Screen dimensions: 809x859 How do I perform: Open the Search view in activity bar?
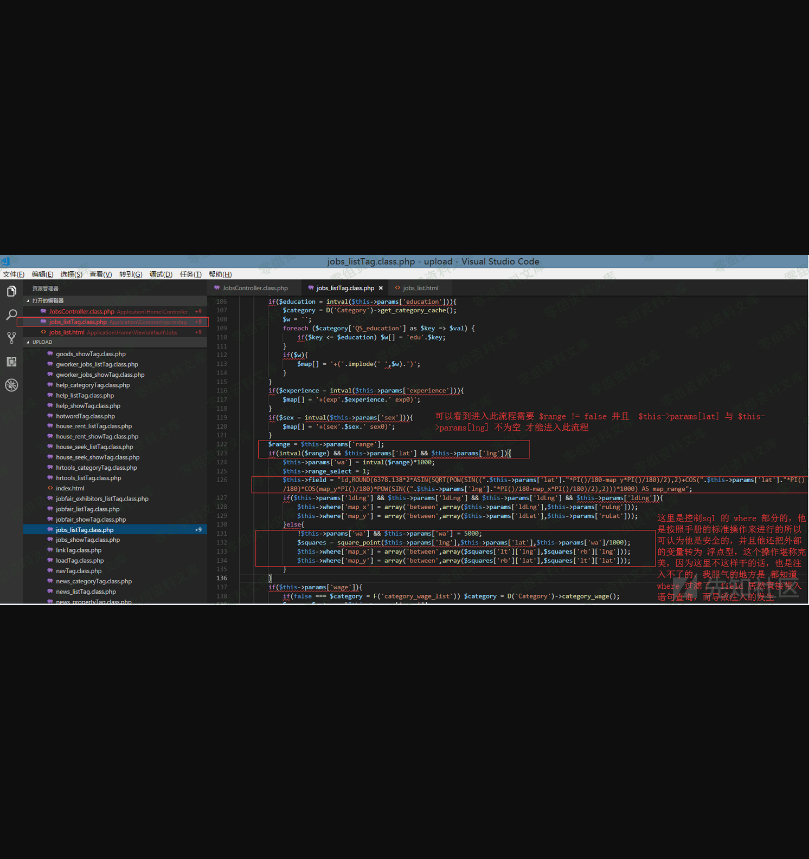tap(11, 315)
